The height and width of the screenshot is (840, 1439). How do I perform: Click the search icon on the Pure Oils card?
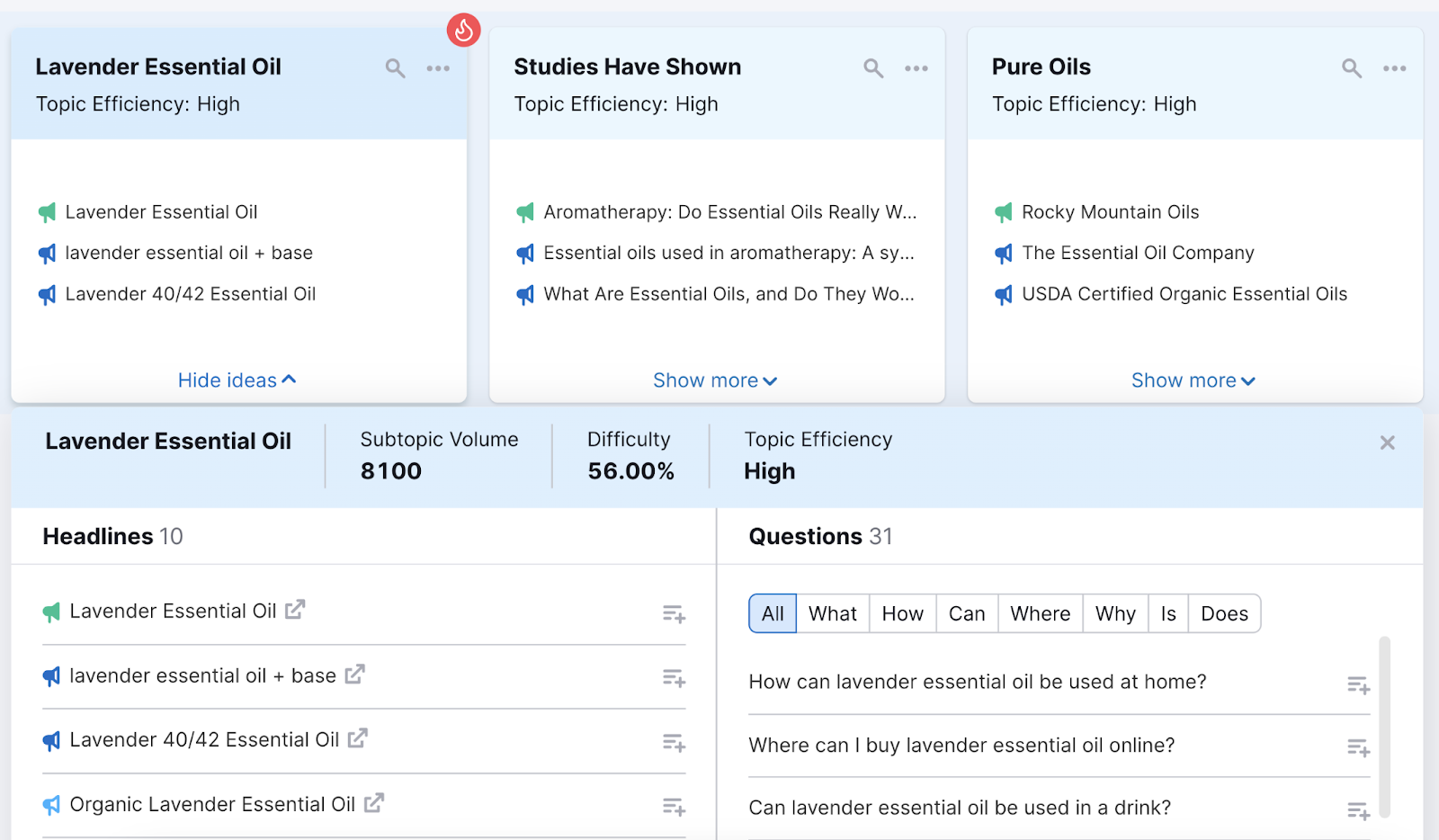click(1352, 67)
